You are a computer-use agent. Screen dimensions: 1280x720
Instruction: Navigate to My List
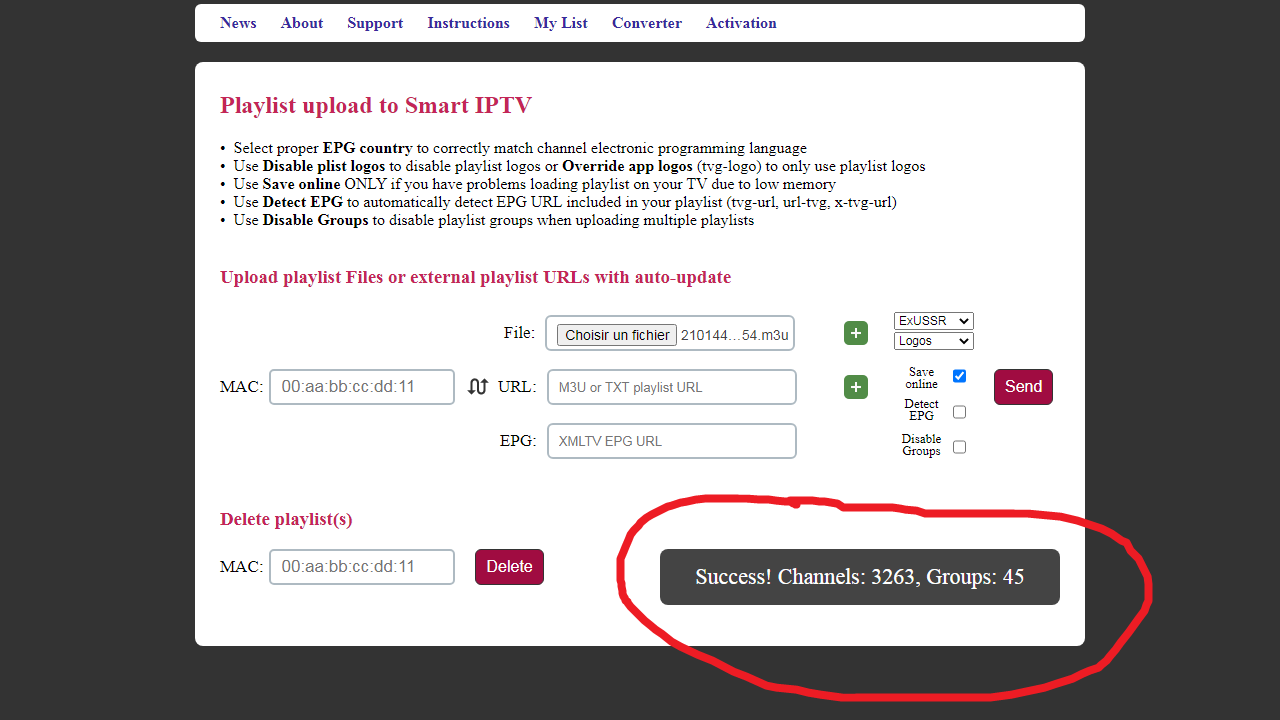coord(561,23)
